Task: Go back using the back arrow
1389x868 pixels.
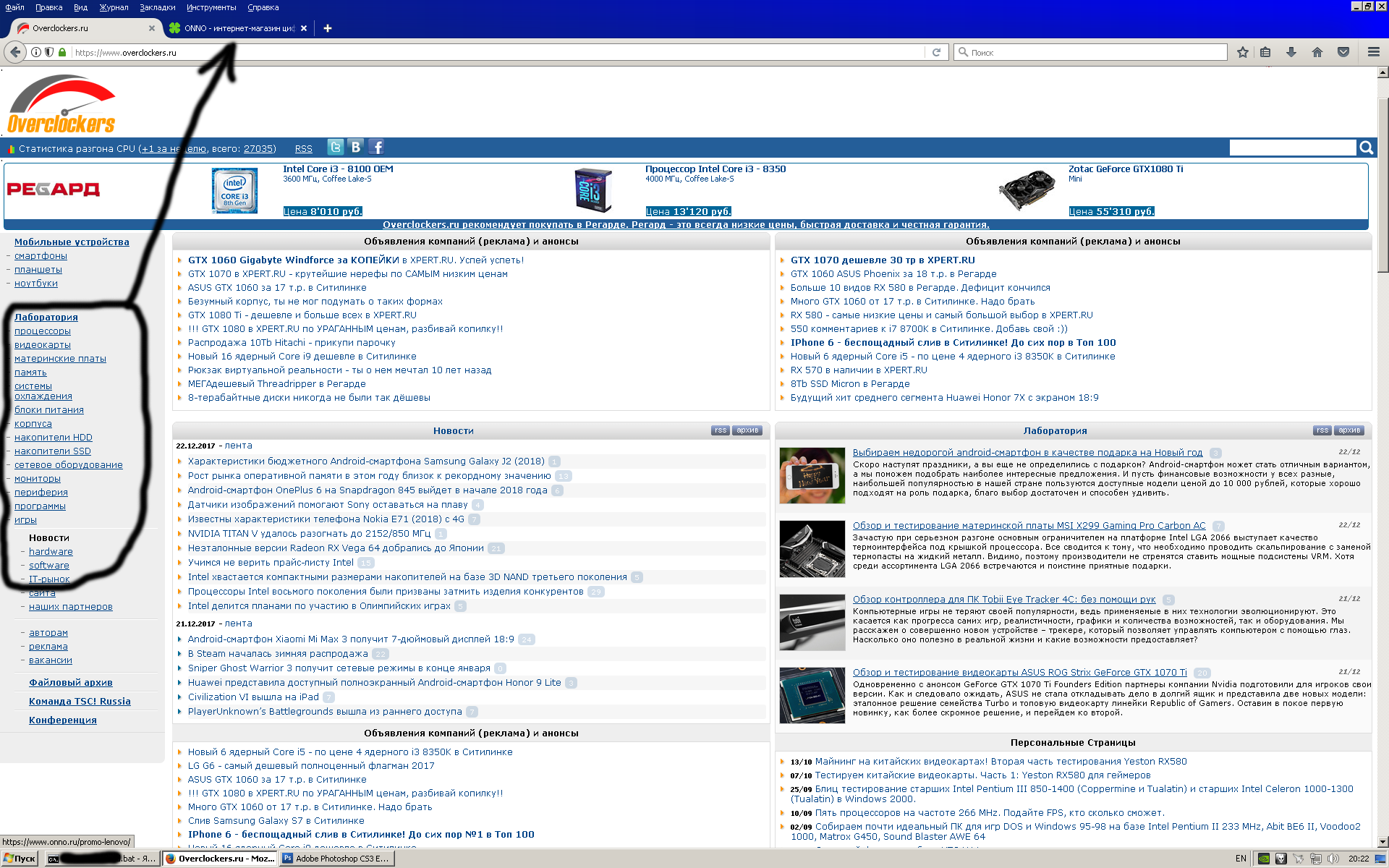Action: 15,52
